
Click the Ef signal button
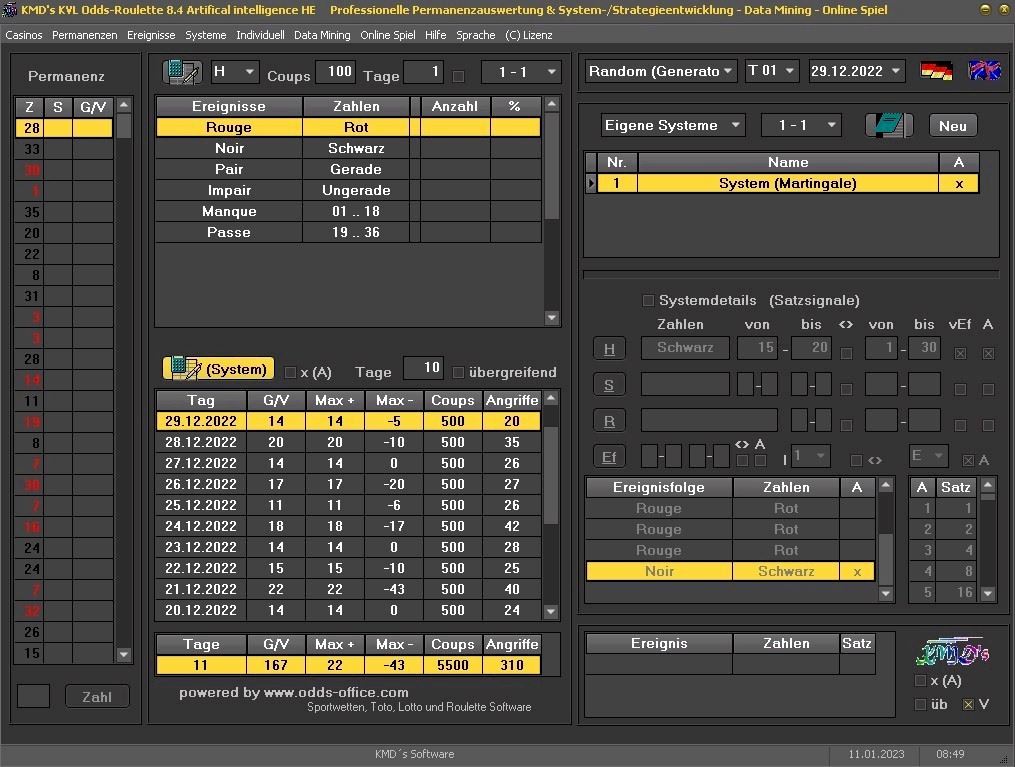pyautogui.click(x=608, y=457)
